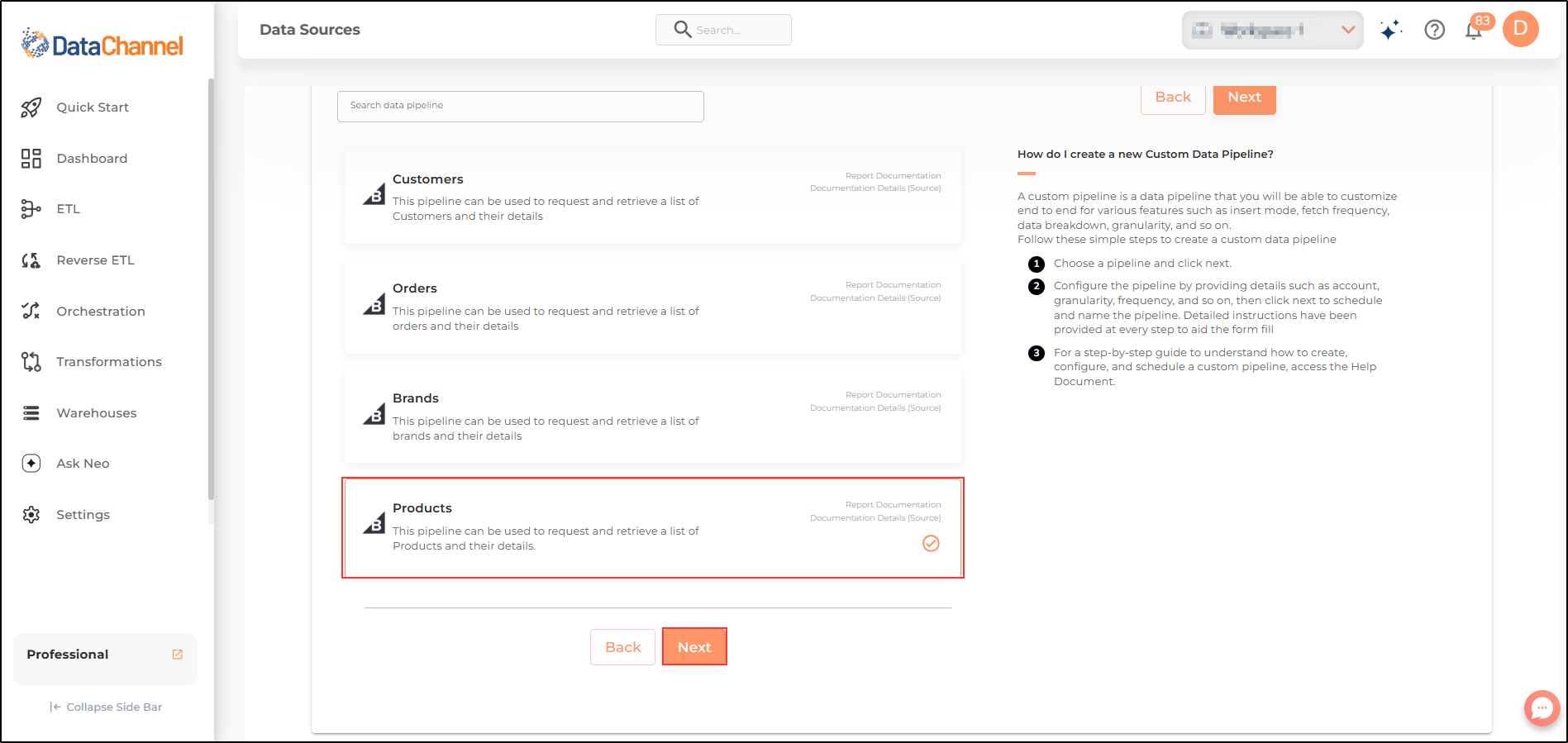The height and width of the screenshot is (743, 1568).
Task: Click the Warehouses stack icon
Action: (x=31, y=413)
